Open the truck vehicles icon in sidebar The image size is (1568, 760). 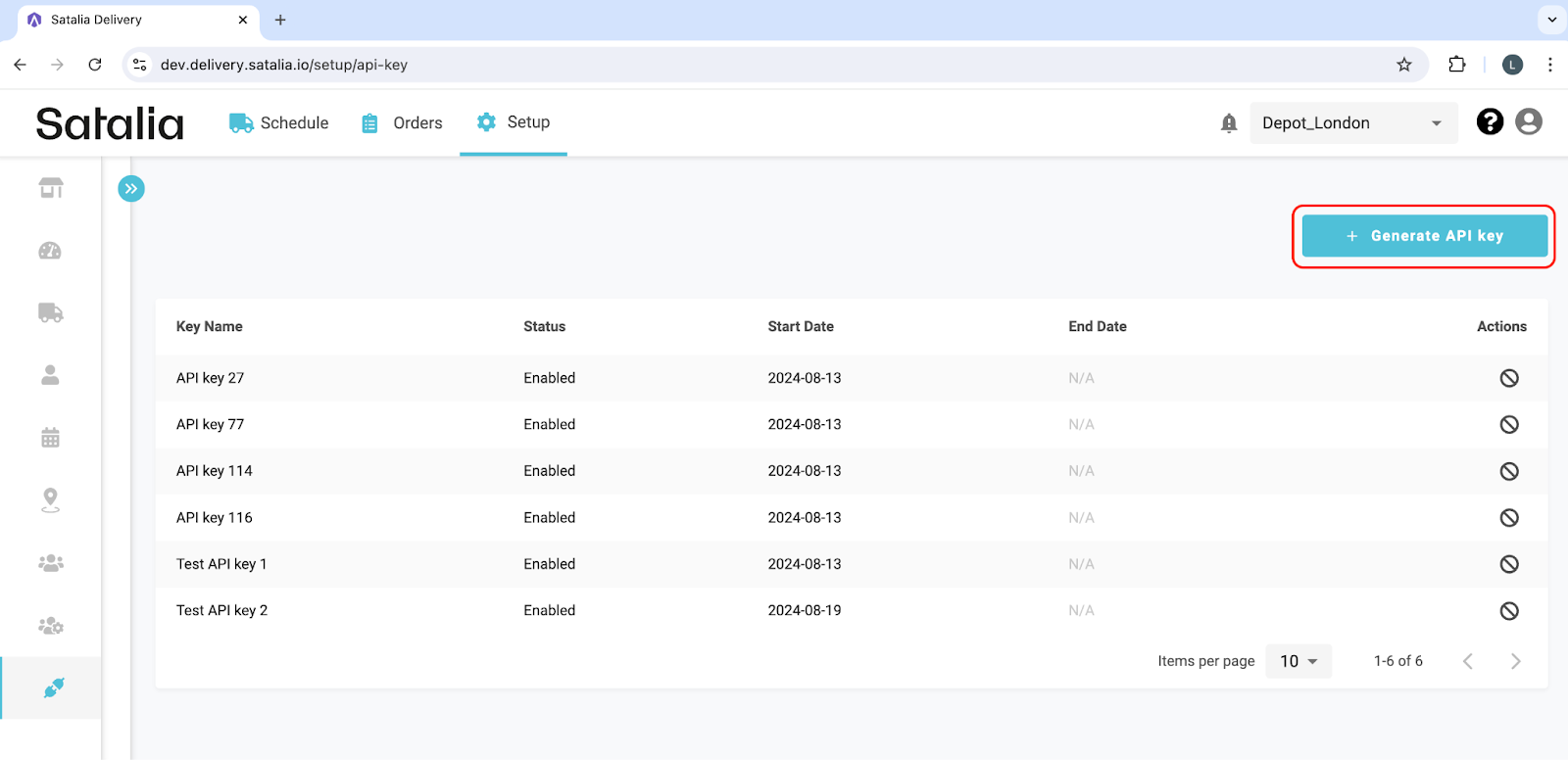50,312
